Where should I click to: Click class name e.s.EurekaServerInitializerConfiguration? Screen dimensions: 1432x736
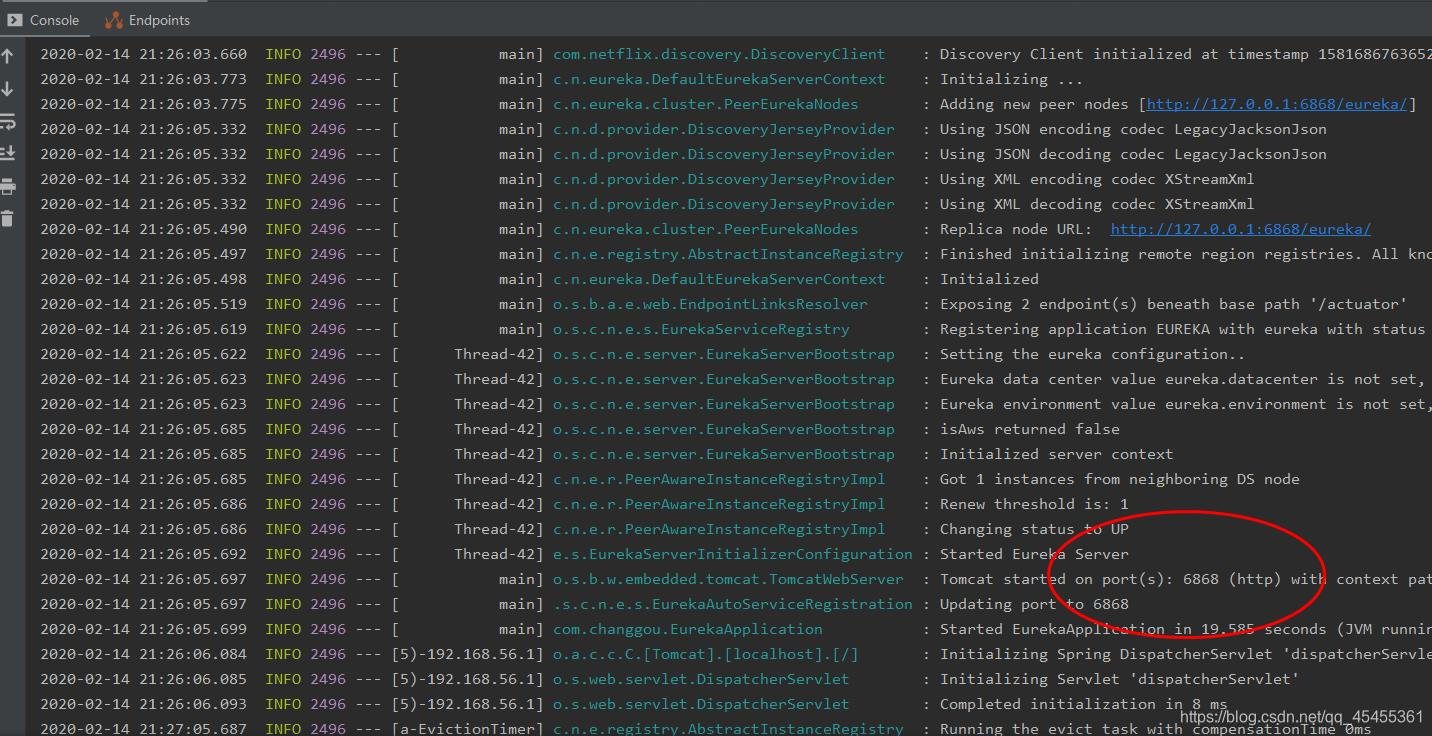pos(733,554)
